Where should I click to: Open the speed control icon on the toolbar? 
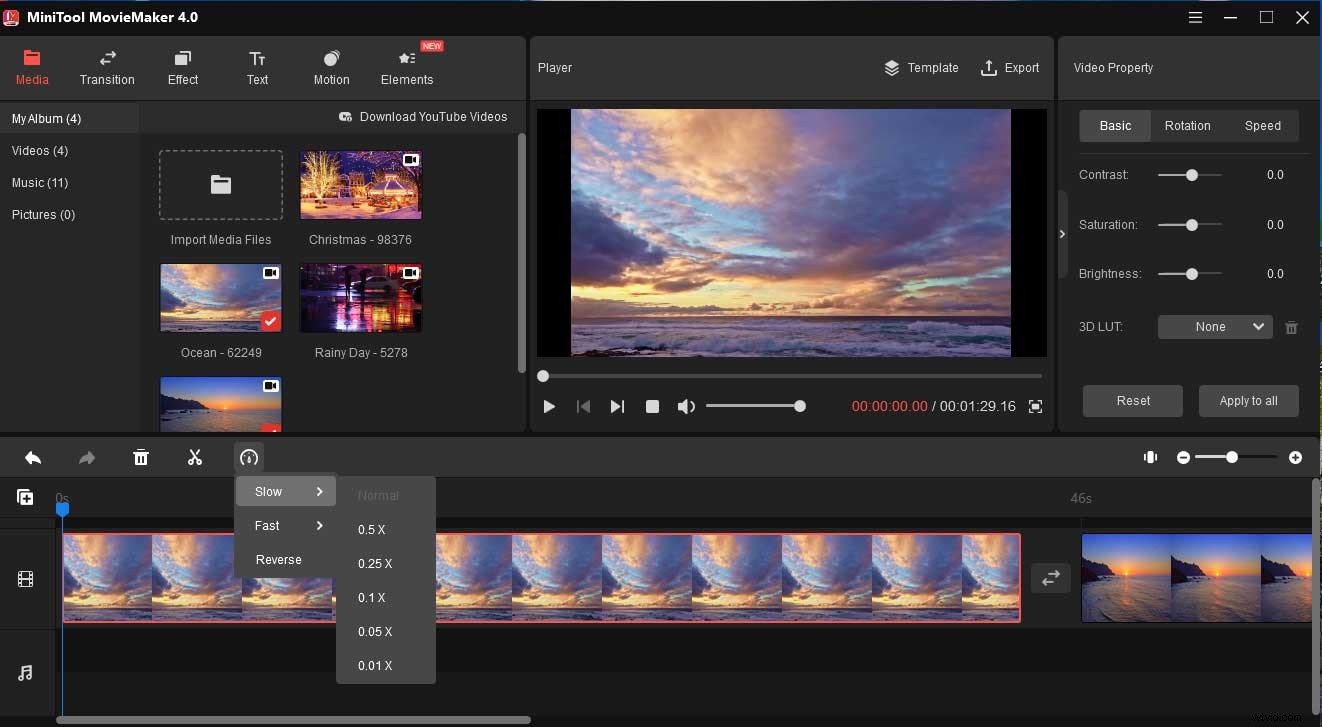(x=248, y=457)
